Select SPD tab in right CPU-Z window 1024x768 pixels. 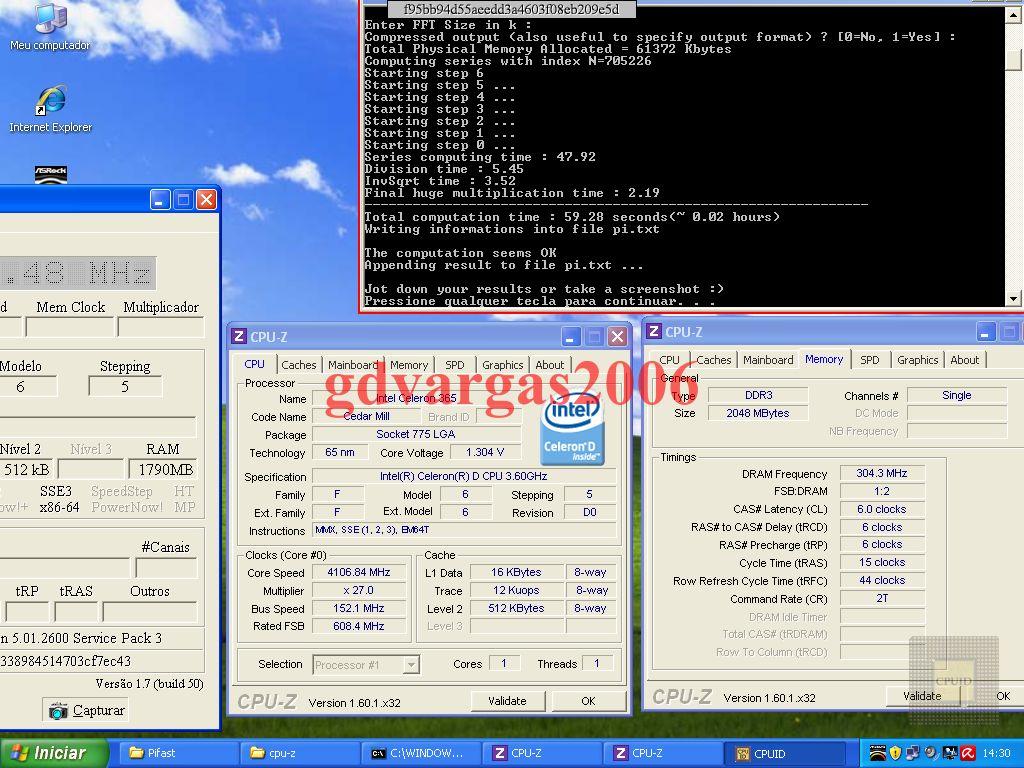click(869, 360)
